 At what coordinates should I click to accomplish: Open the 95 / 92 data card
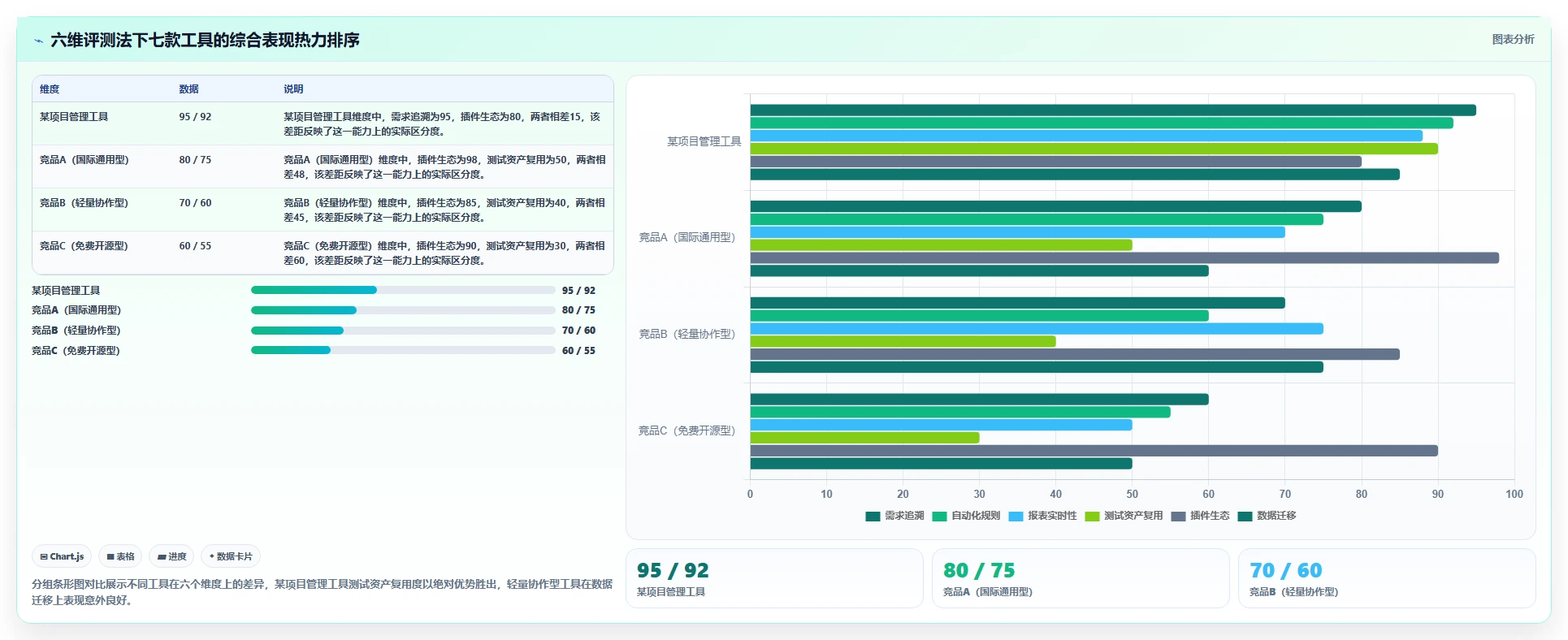tap(774, 578)
